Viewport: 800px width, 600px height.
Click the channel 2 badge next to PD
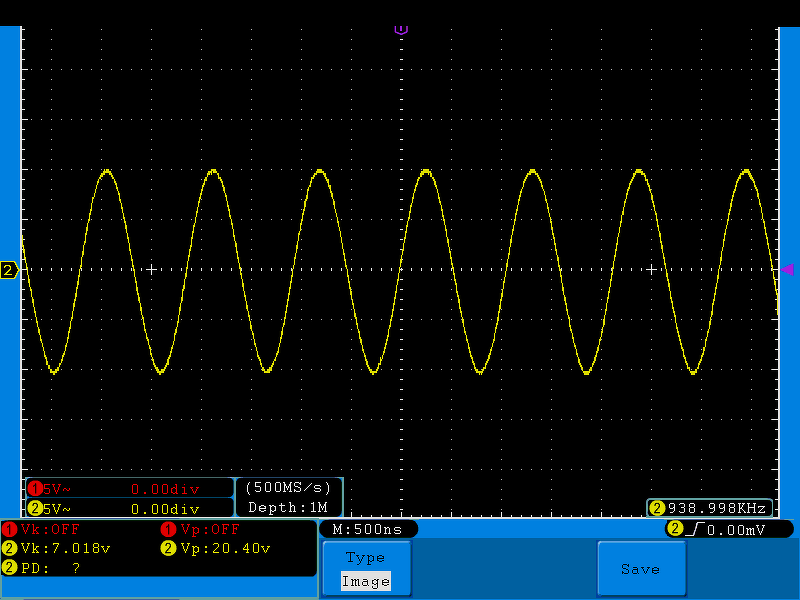9,567
